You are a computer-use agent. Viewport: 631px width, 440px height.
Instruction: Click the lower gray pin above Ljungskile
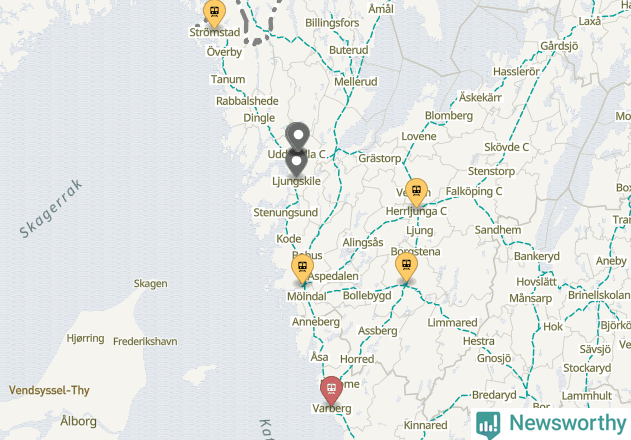tap(297, 163)
